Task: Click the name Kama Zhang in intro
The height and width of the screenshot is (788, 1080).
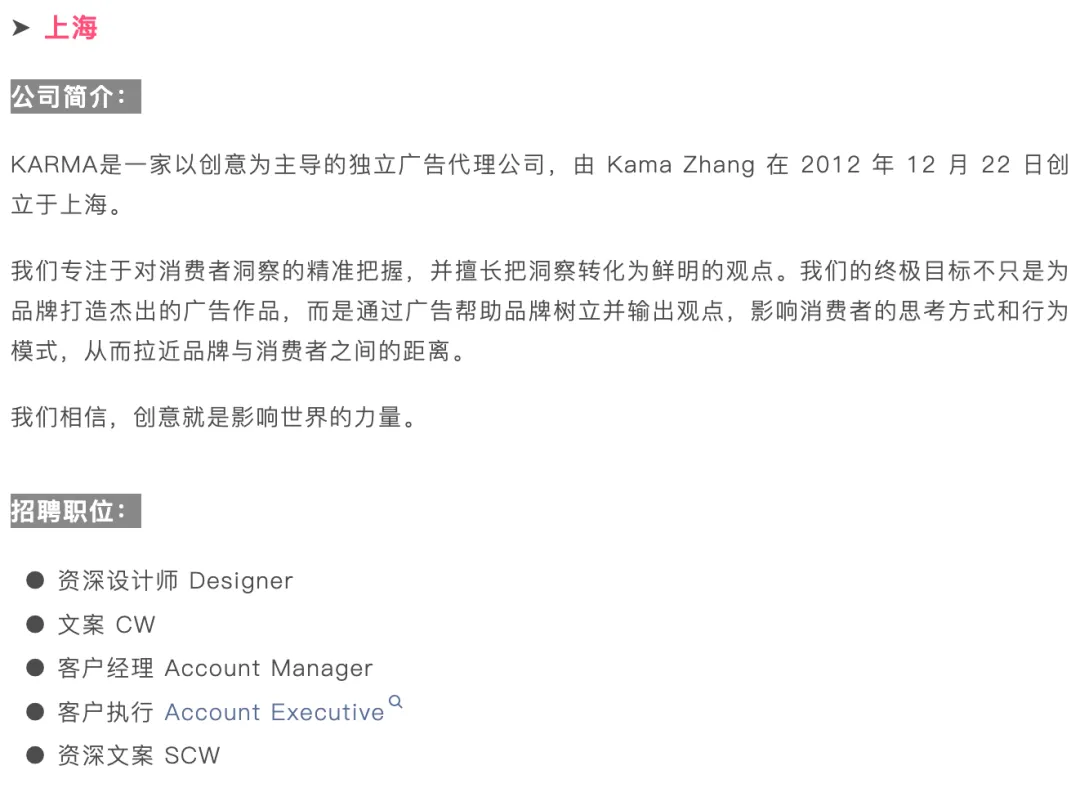Action: point(680,165)
